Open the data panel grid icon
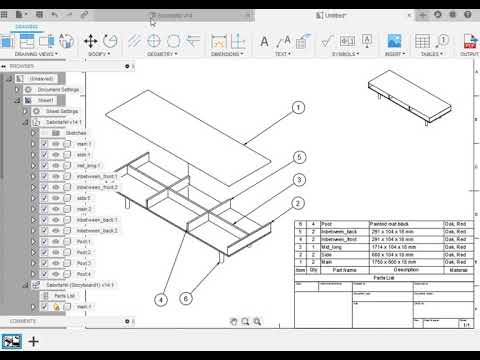The image size is (480, 360). tap(4, 14)
